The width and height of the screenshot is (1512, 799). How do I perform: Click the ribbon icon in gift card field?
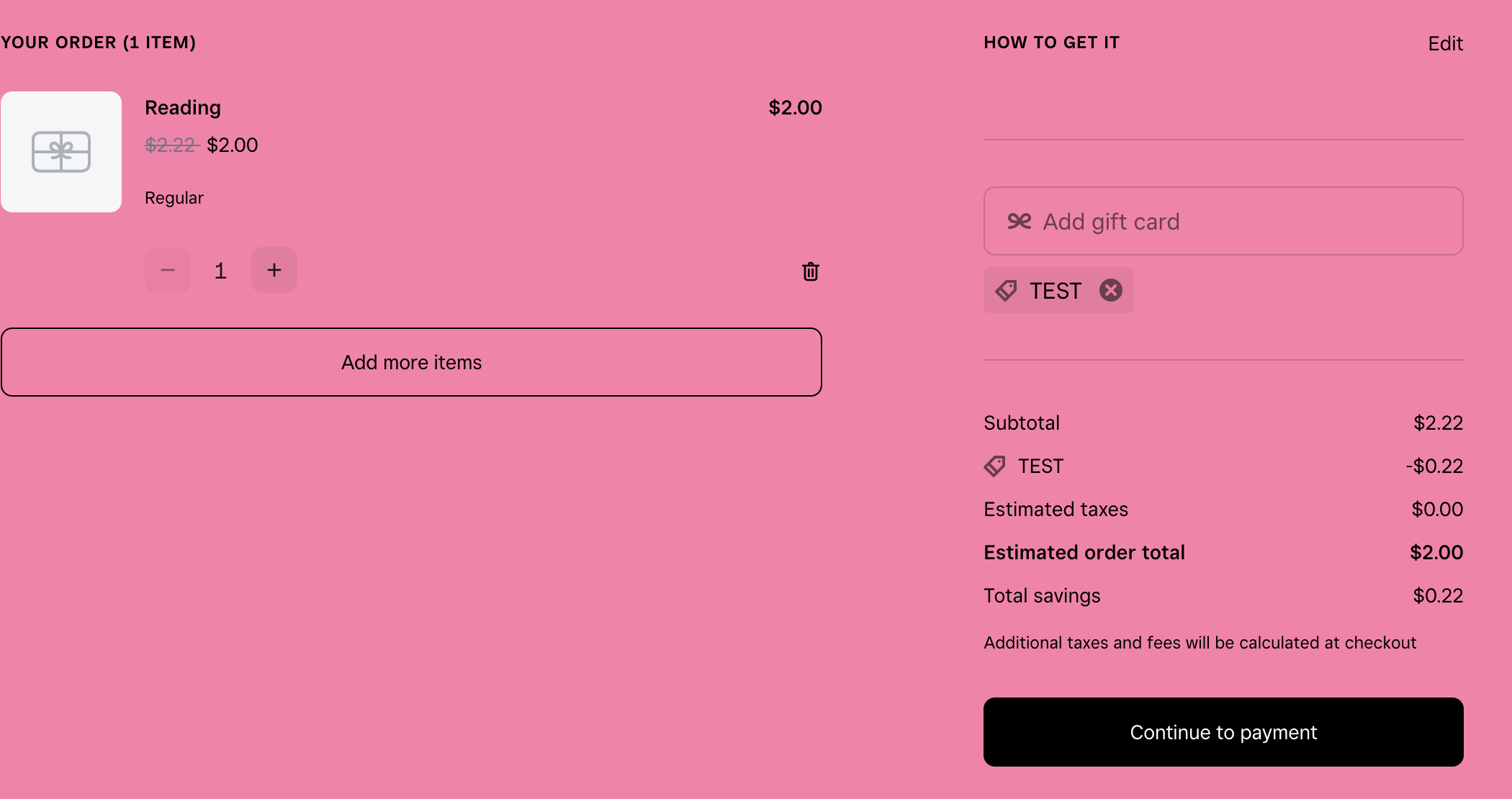pyautogui.click(x=1020, y=221)
